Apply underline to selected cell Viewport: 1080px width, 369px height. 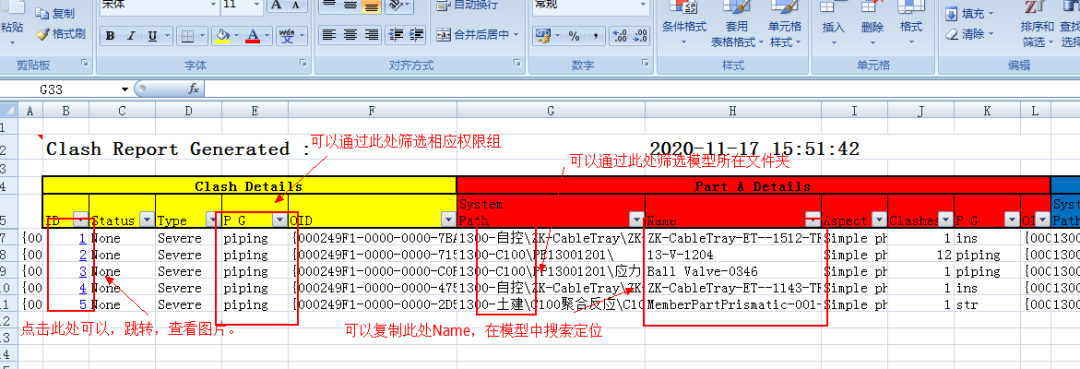[x=151, y=36]
